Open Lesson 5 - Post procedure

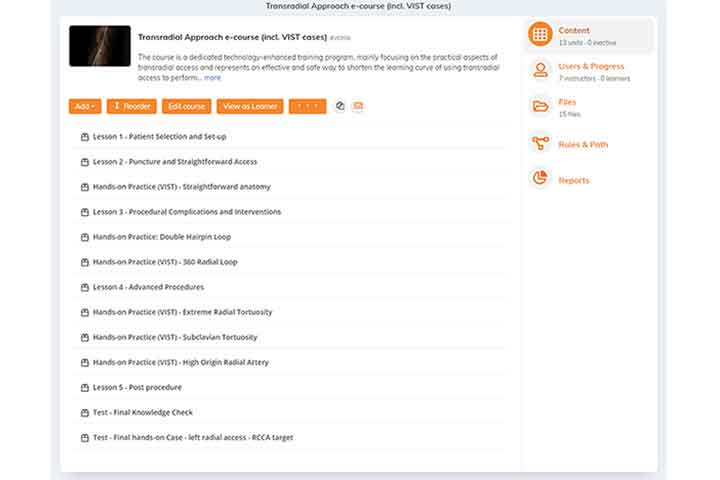(x=137, y=388)
